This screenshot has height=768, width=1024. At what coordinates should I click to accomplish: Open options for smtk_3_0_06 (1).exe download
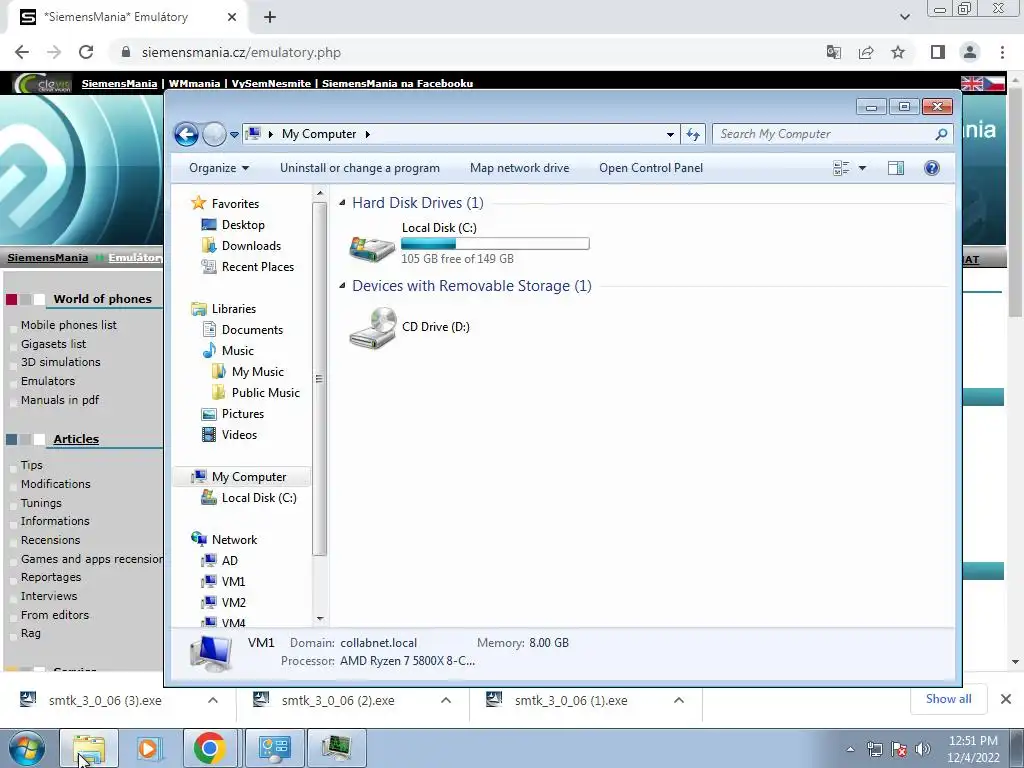click(679, 700)
